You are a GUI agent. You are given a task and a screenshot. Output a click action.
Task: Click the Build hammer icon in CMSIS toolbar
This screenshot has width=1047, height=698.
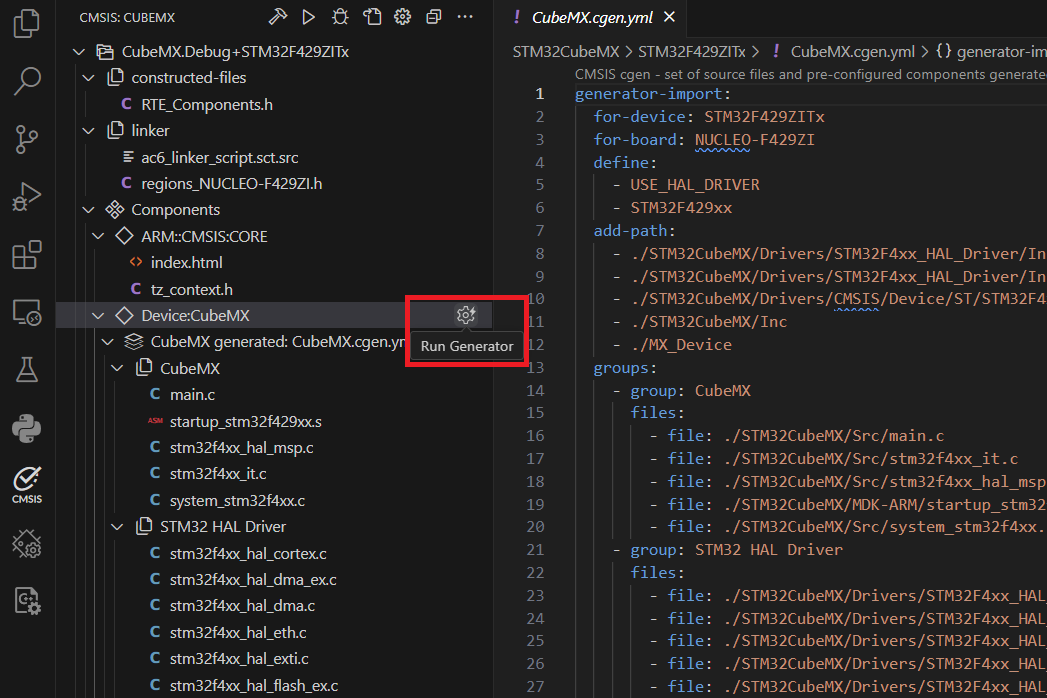[x=277, y=17]
